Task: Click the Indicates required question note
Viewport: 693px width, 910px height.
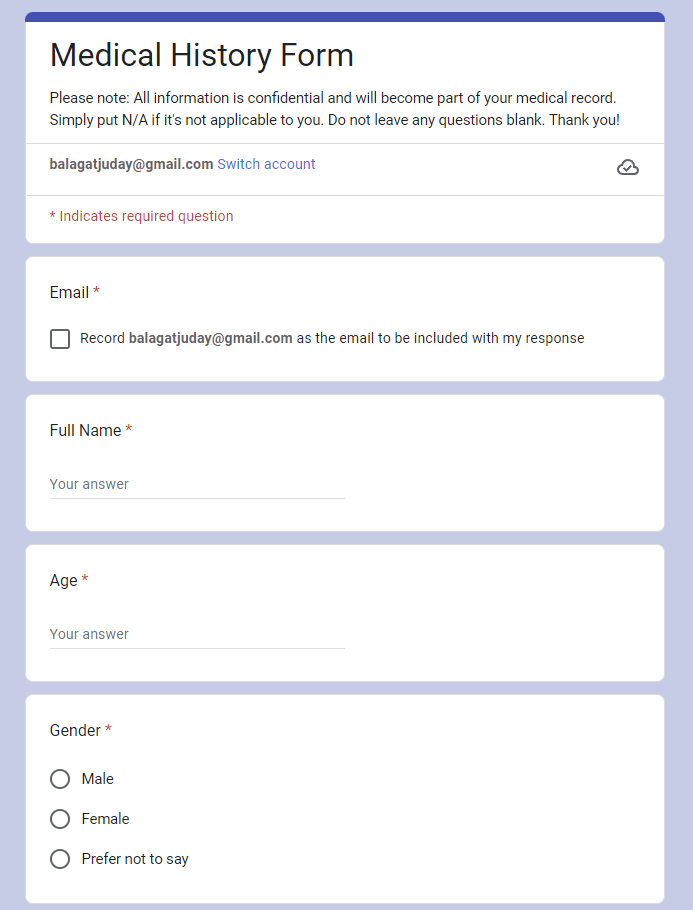Action: pyautogui.click(x=141, y=216)
